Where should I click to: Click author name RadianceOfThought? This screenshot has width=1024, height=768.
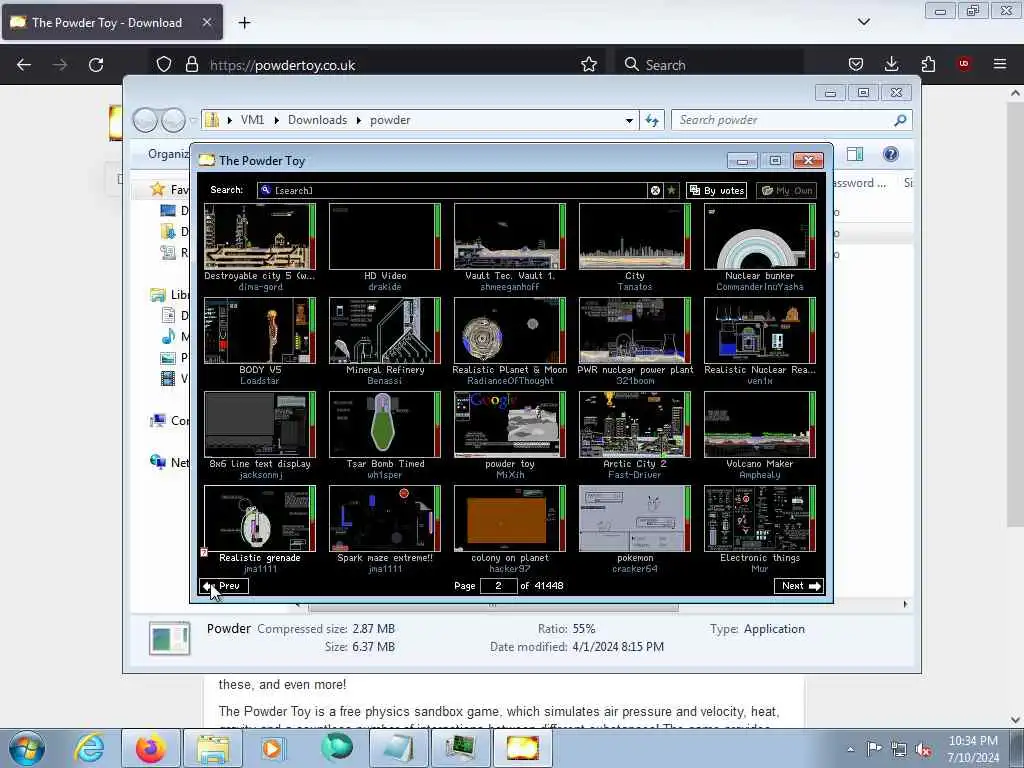[510, 381]
